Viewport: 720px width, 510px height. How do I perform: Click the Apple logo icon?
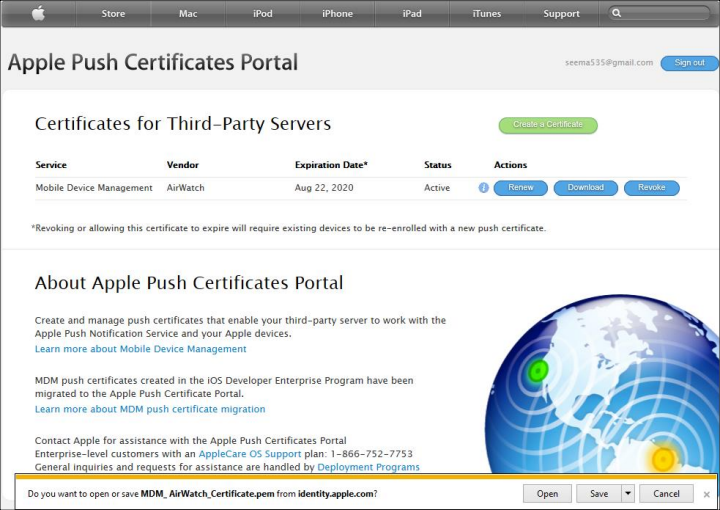click(x=39, y=13)
